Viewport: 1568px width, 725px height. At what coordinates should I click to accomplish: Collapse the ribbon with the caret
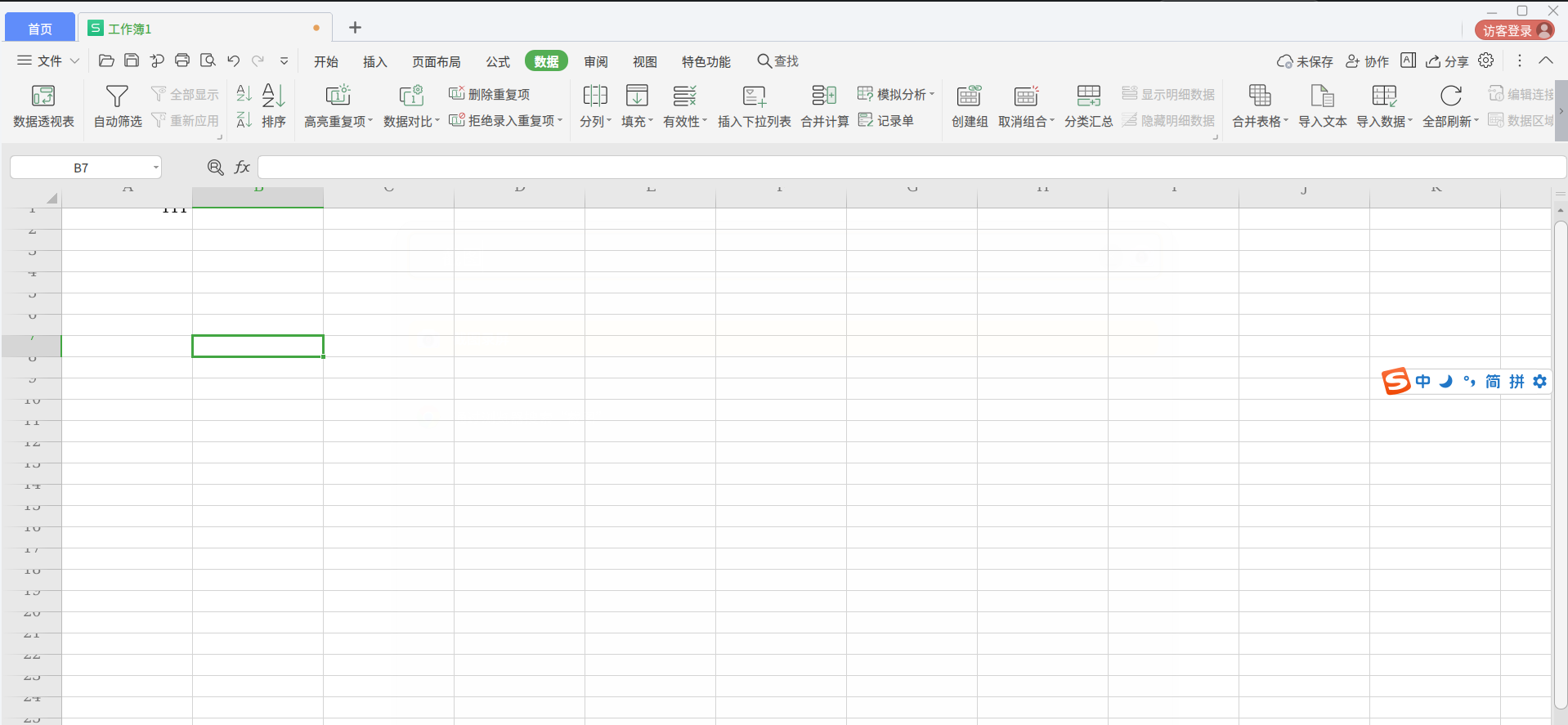point(1546,60)
